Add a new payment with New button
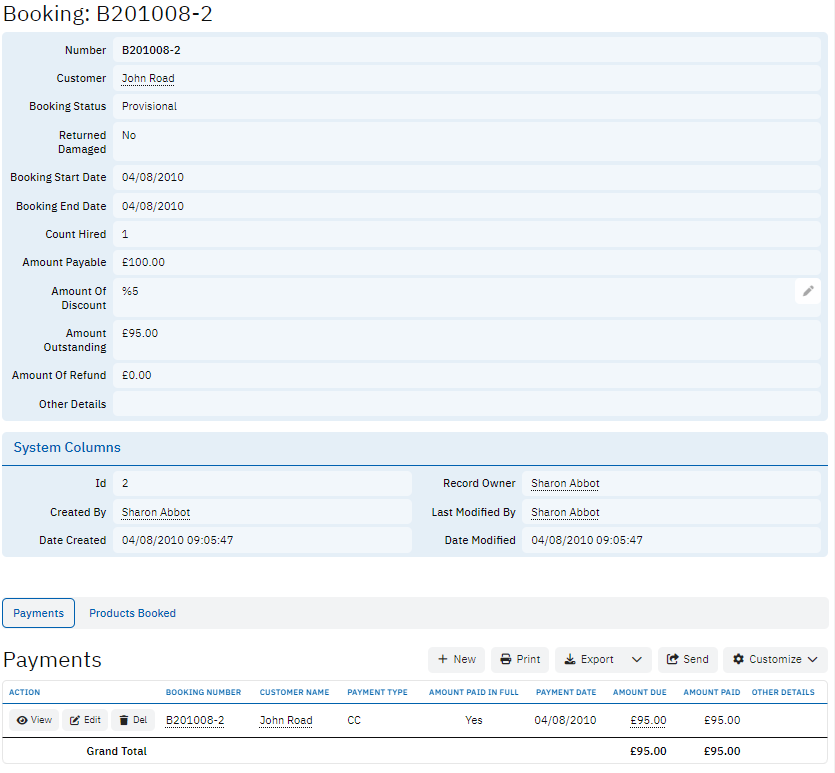 point(456,660)
